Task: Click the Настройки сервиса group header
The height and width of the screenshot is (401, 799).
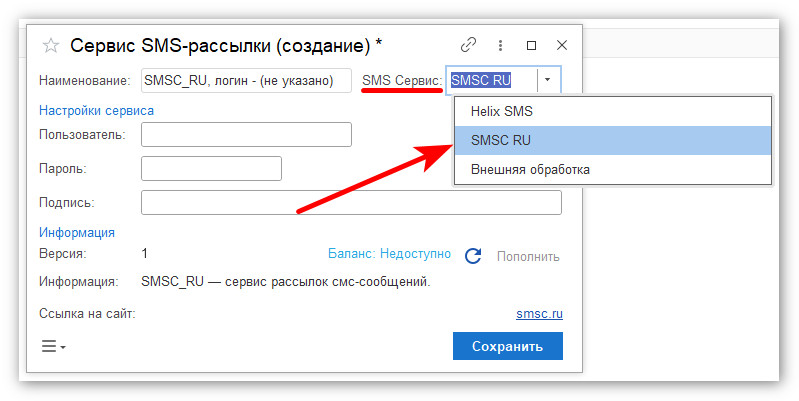Action: pos(96,111)
